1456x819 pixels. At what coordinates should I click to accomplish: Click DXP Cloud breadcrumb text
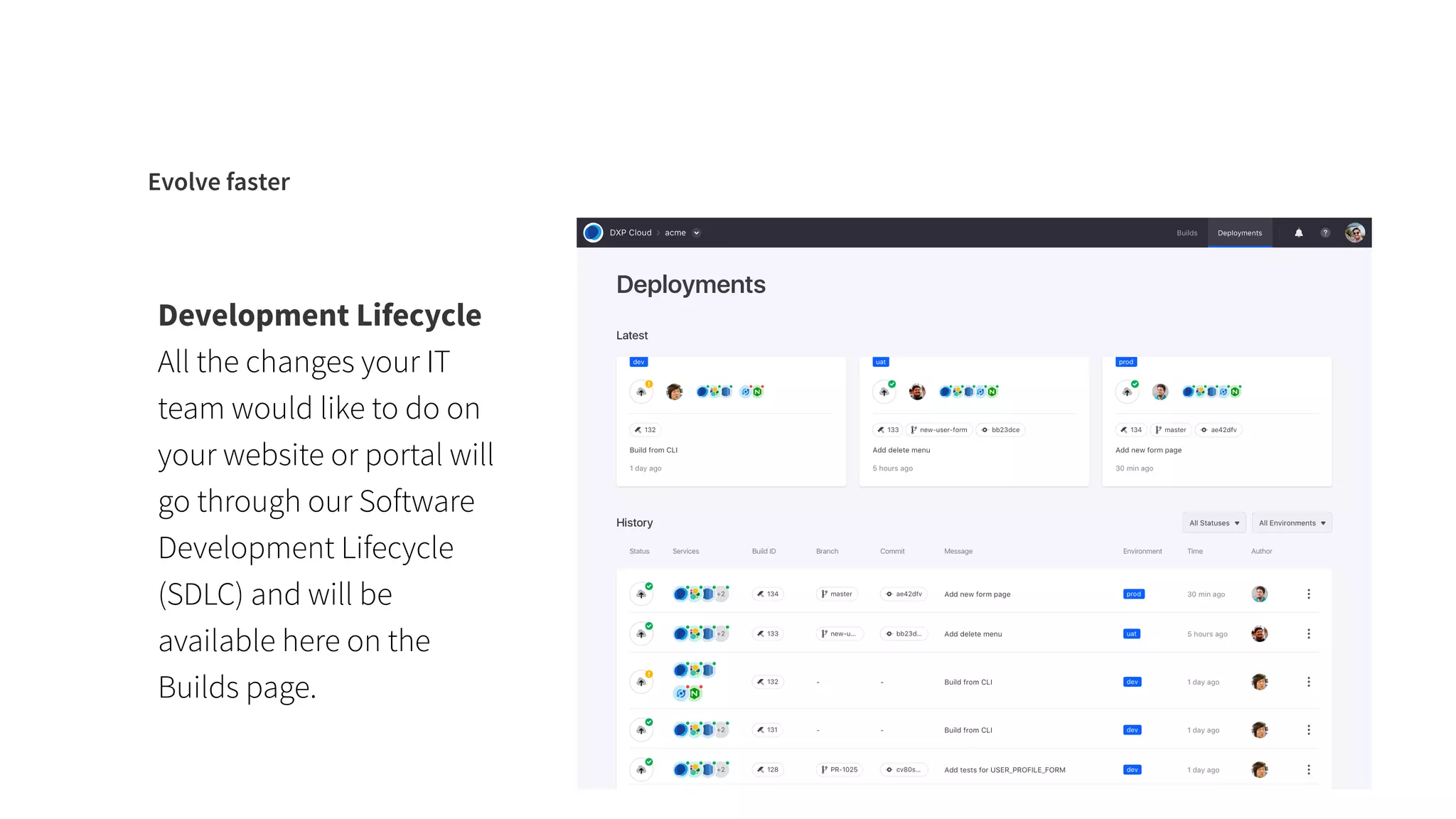coord(631,232)
